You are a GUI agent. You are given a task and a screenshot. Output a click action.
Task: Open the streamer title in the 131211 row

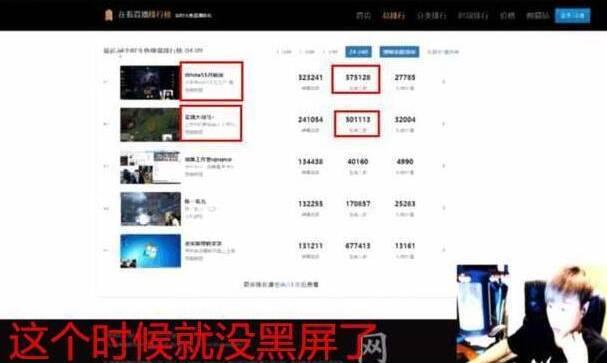point(203,243)
